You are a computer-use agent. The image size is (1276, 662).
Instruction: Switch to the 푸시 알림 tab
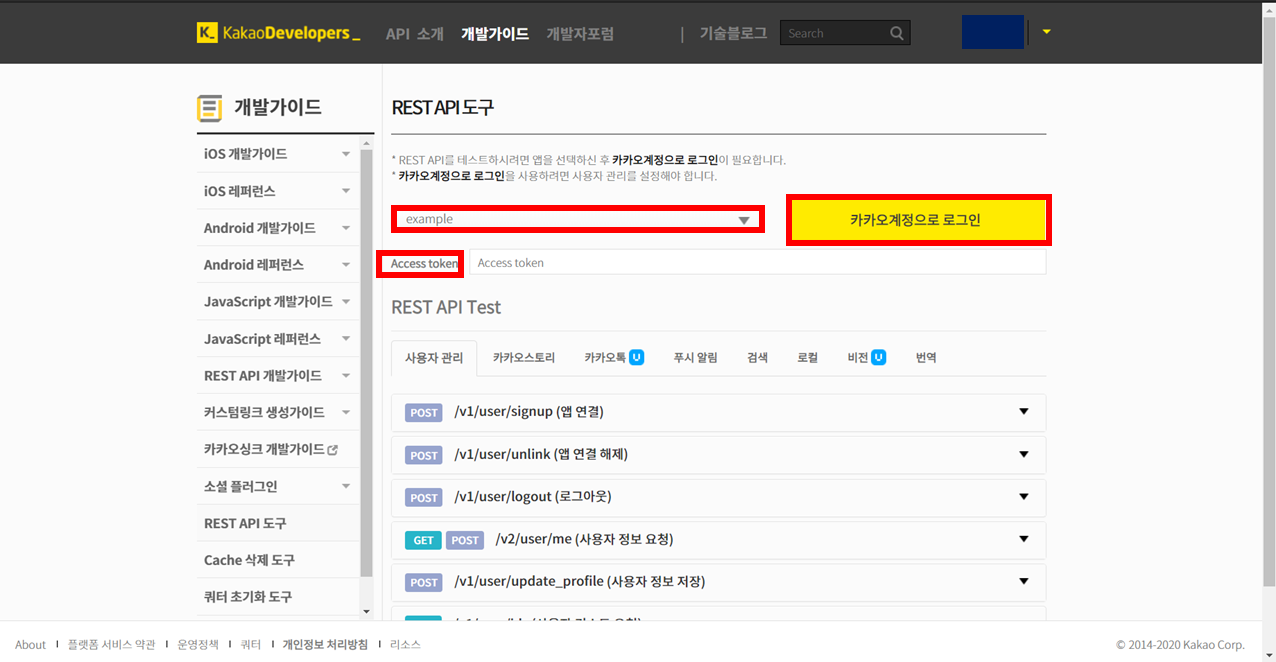(695, 358)
